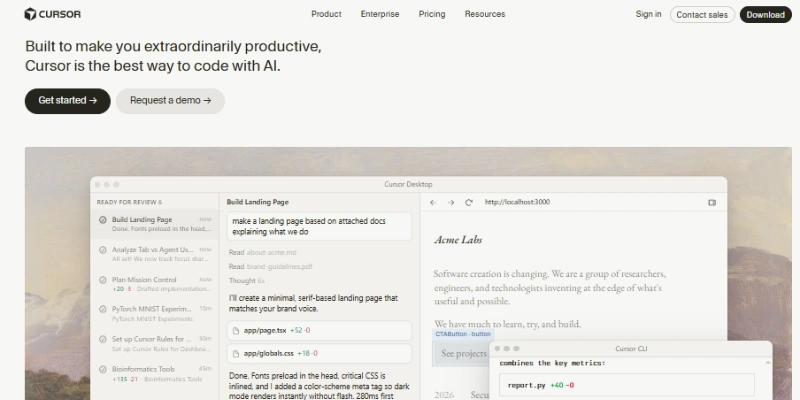800x400 pixels.
Task: Click the Contact sales button
Action: pos(702,15)
